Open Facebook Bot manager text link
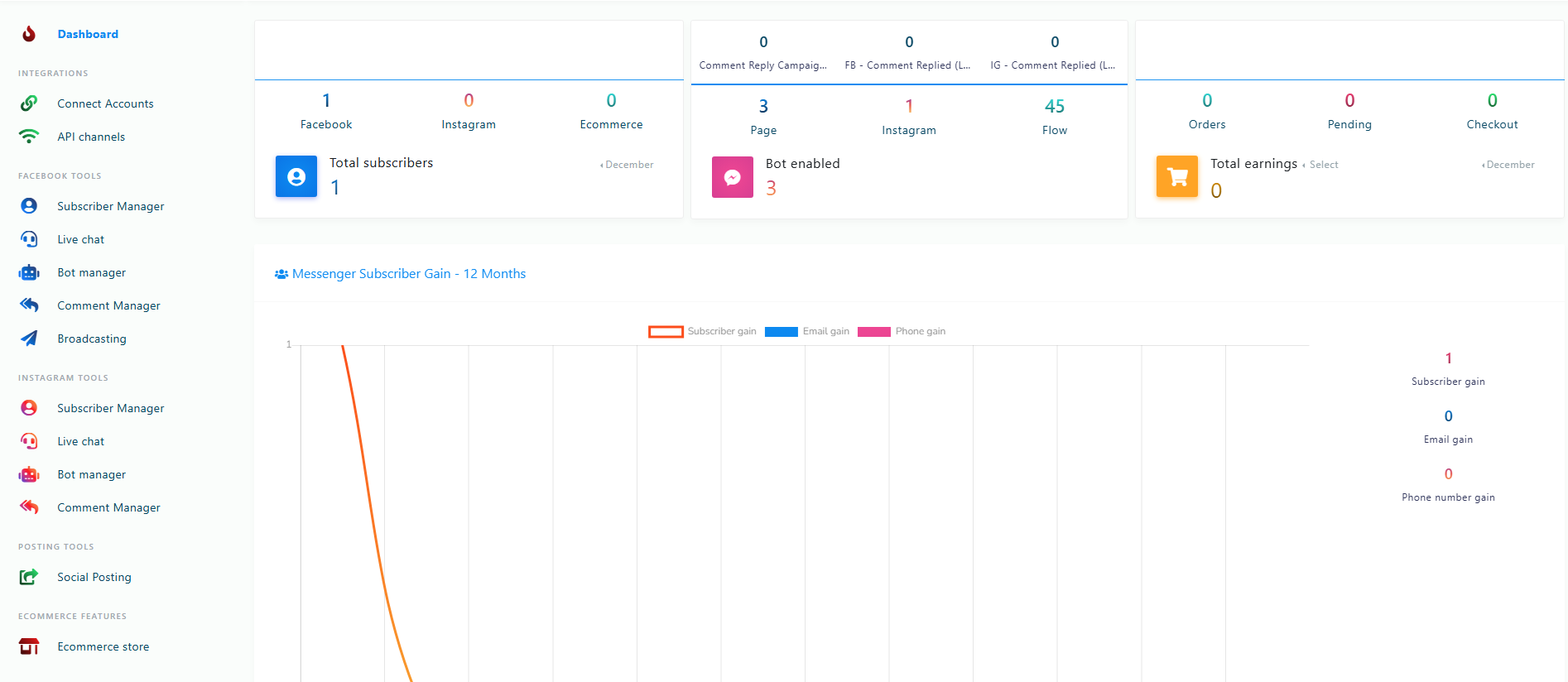Screen dimensions: 1568x682 [92, 272]
